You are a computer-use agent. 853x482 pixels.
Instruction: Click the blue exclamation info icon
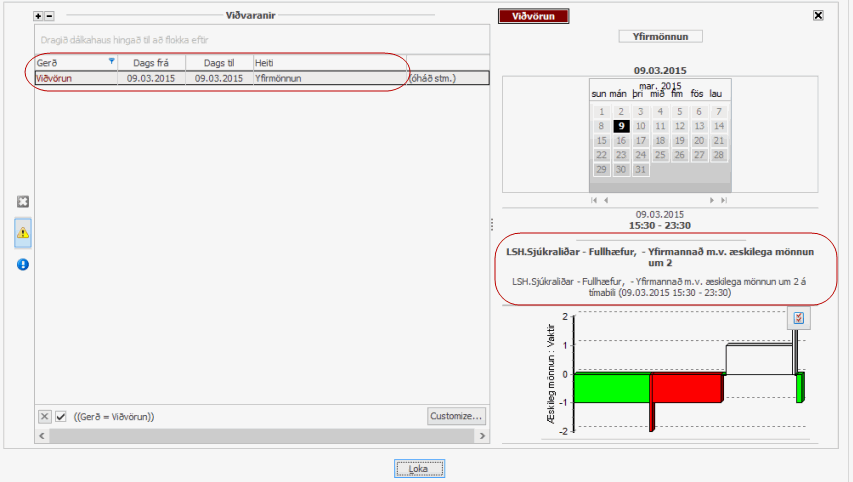[x=23, y=264]
